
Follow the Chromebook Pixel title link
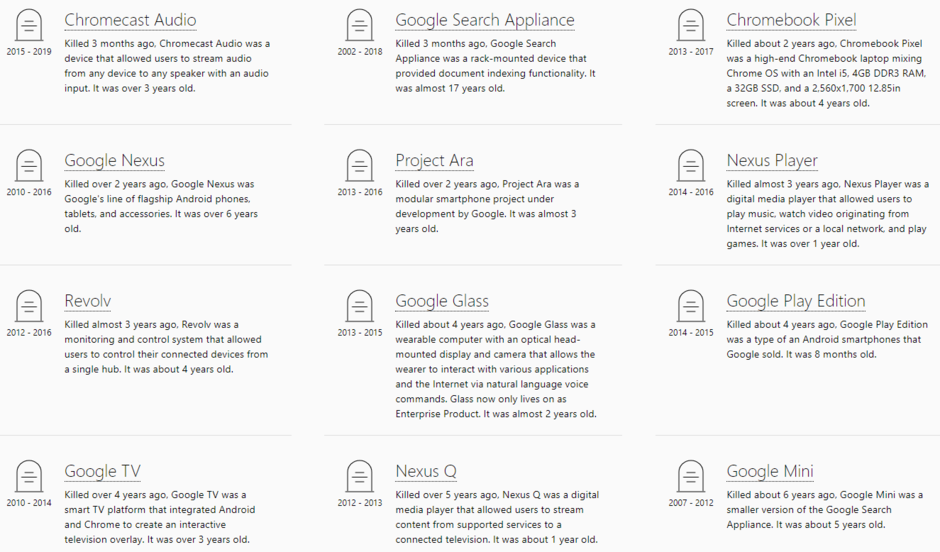coord(791,20)
